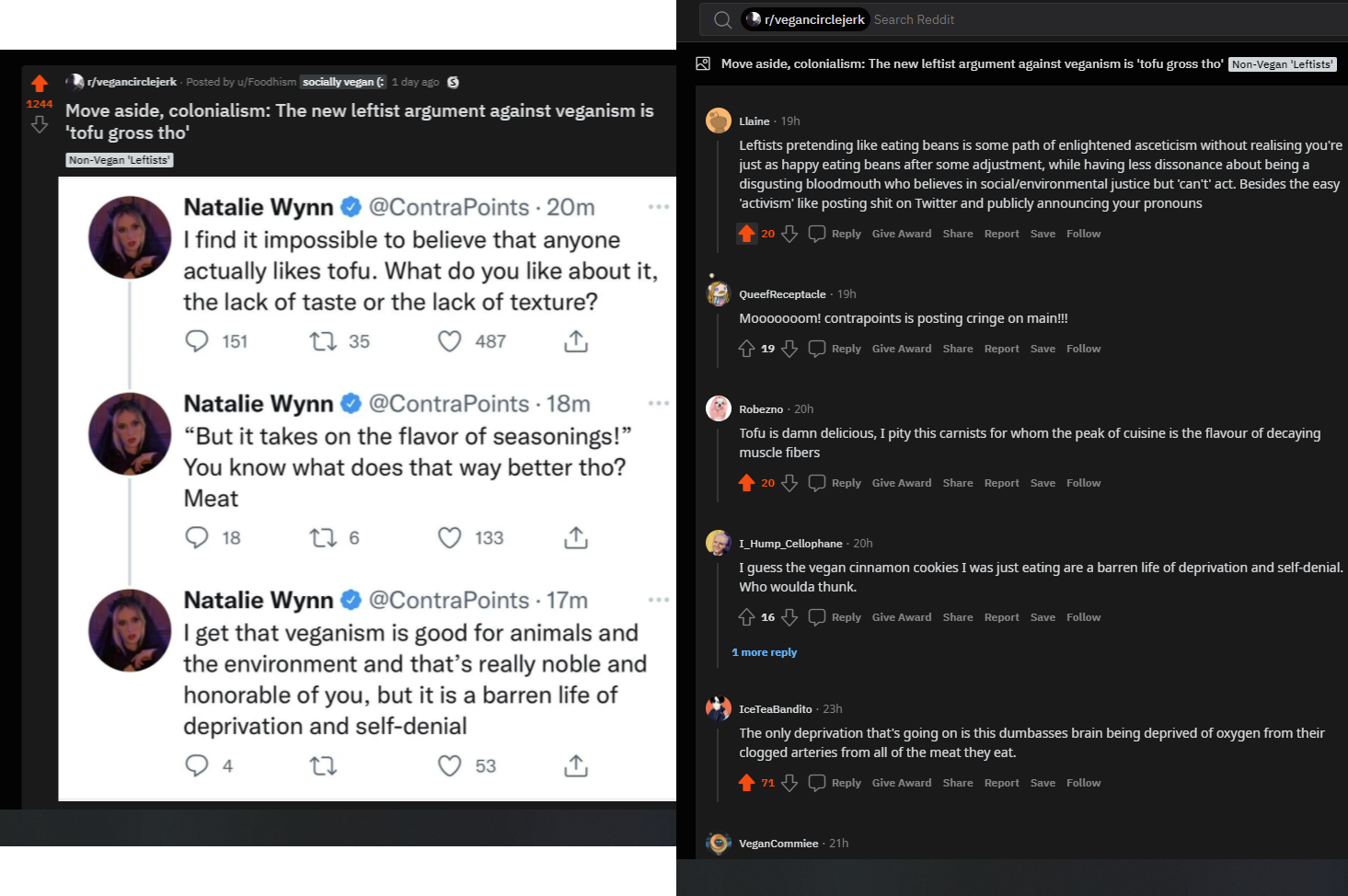
Task: Downvote QueefReceptacle's comment
Action: tap(789, 349)
